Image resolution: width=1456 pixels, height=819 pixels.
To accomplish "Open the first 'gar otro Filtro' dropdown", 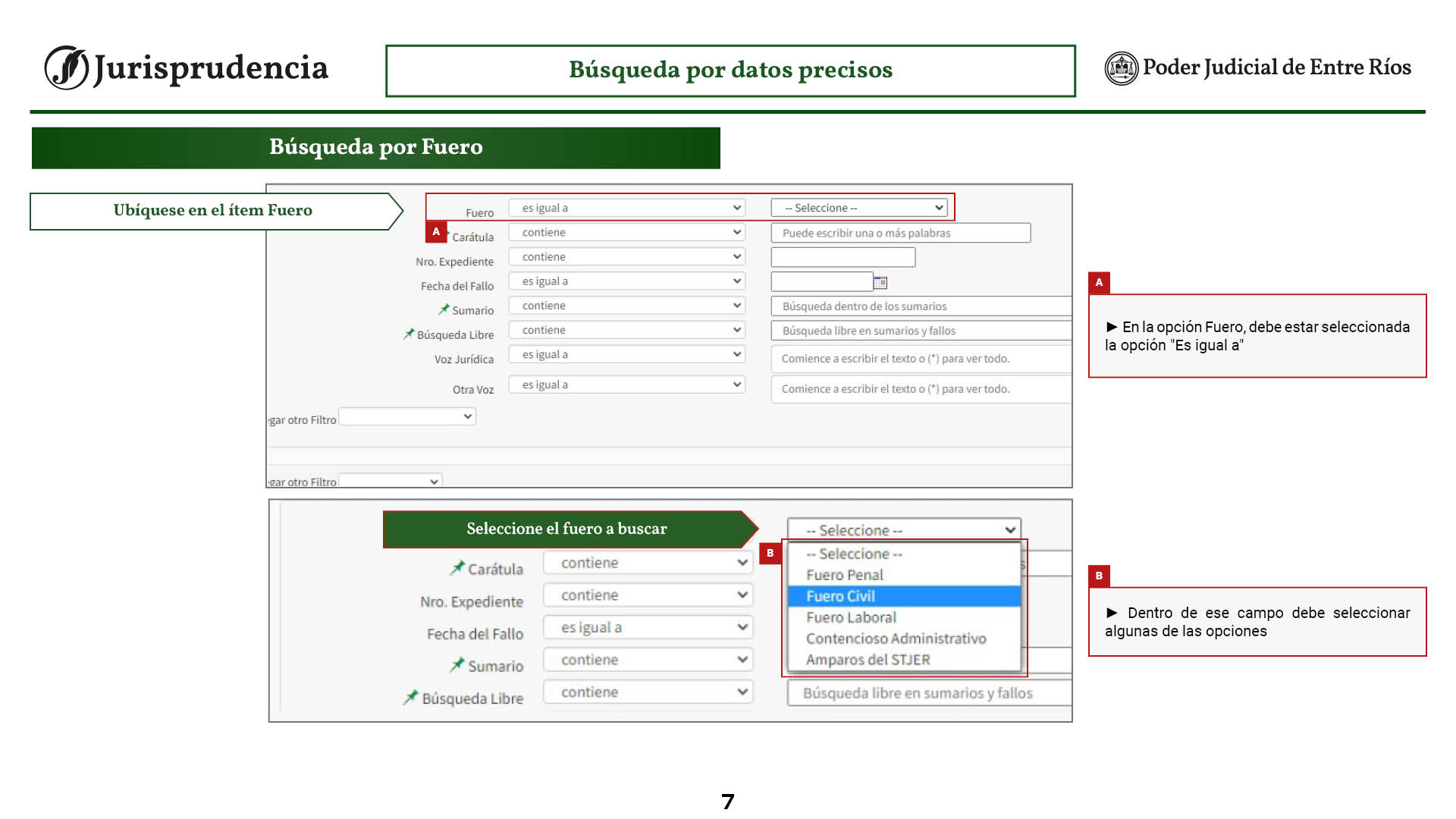I will tap(407, 416).
